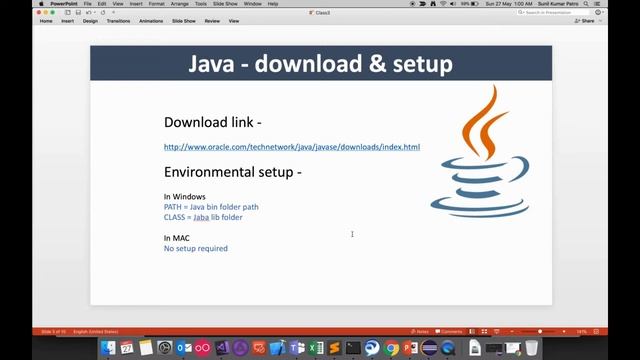Switch to Normal view icon in status bar

coord(472,332)
